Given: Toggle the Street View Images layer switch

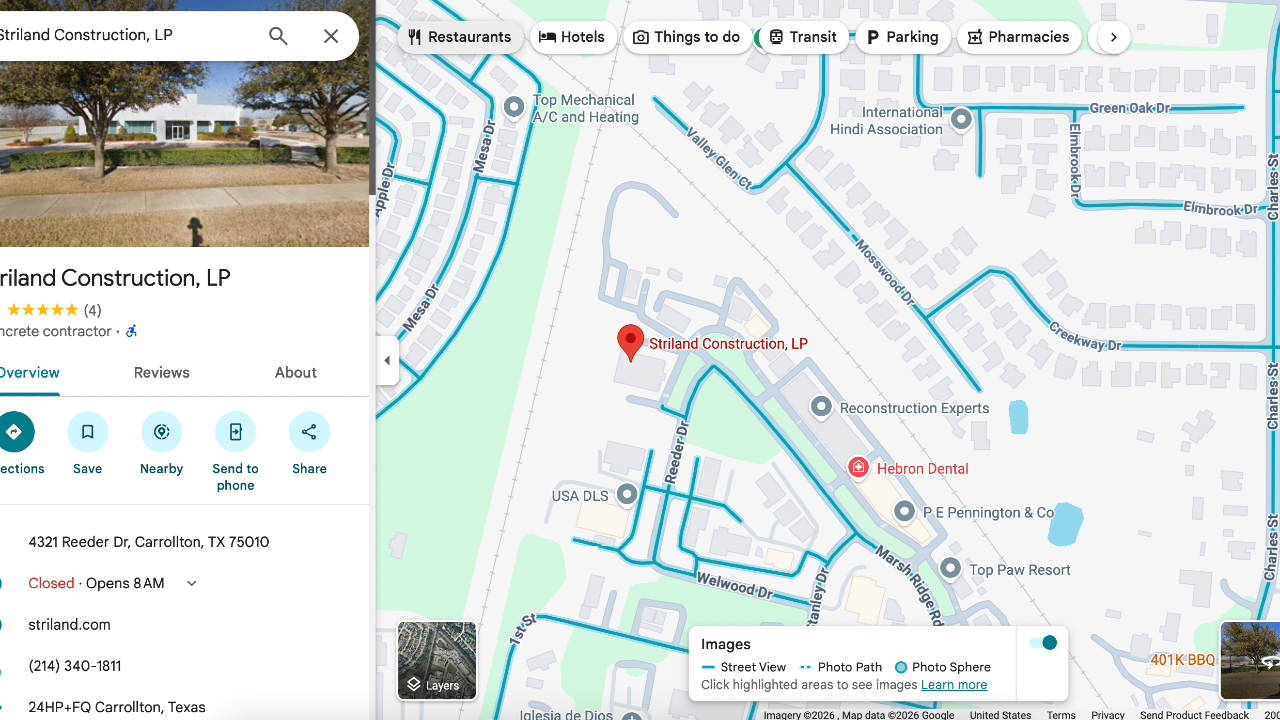Looking at the screenshot, I should coord(1043,643).
